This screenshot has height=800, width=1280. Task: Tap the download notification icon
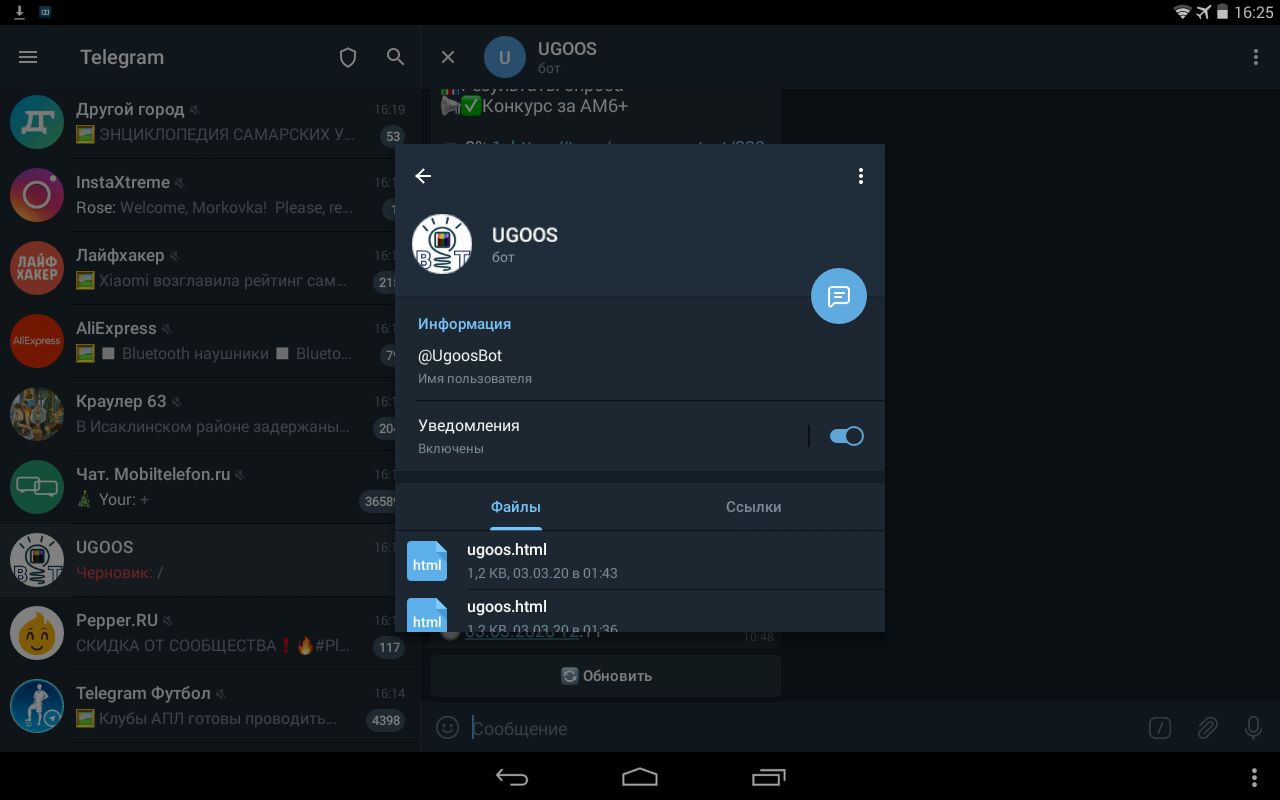[19, 12]
